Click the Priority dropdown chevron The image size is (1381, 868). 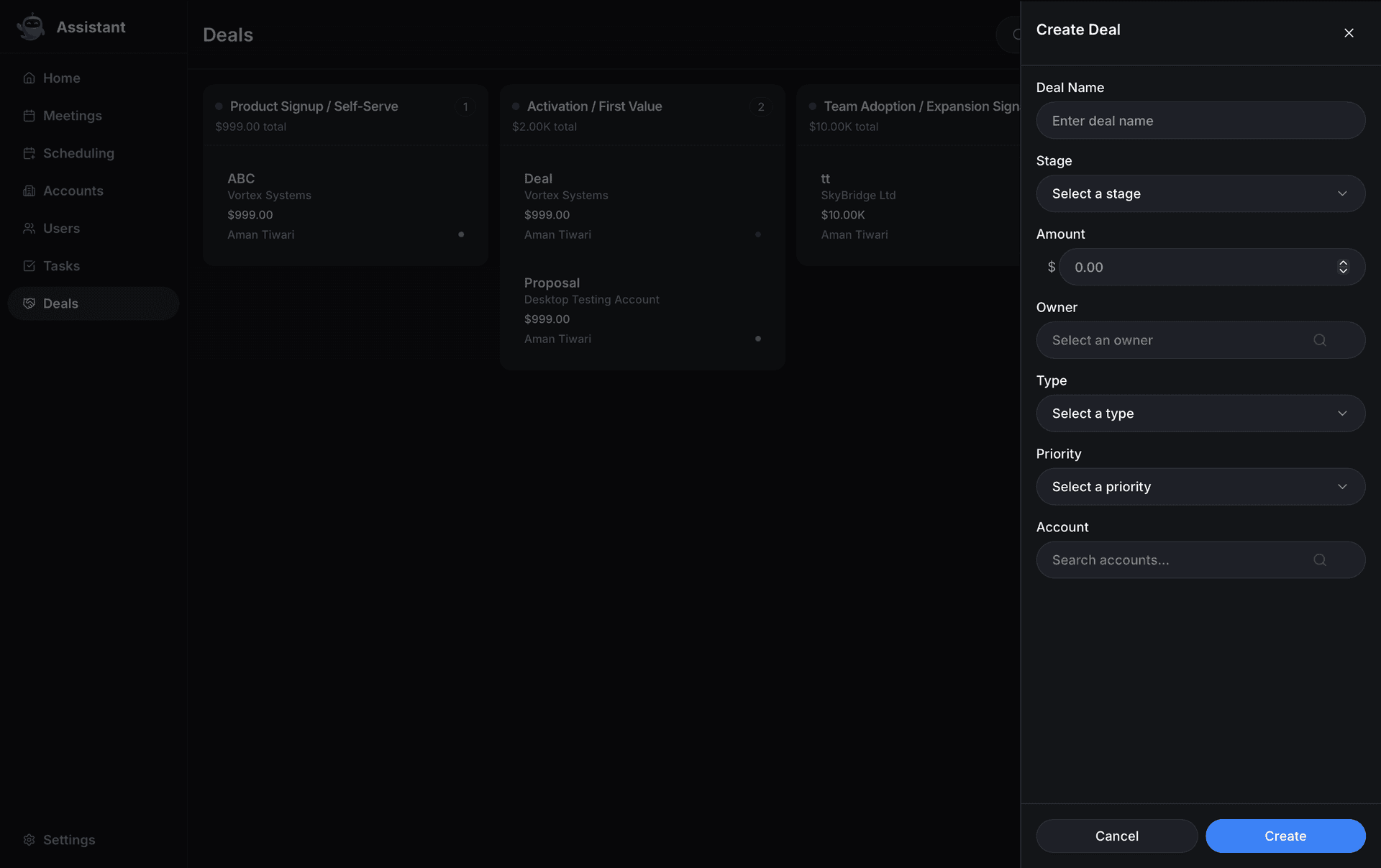[x=1342, y=487]
